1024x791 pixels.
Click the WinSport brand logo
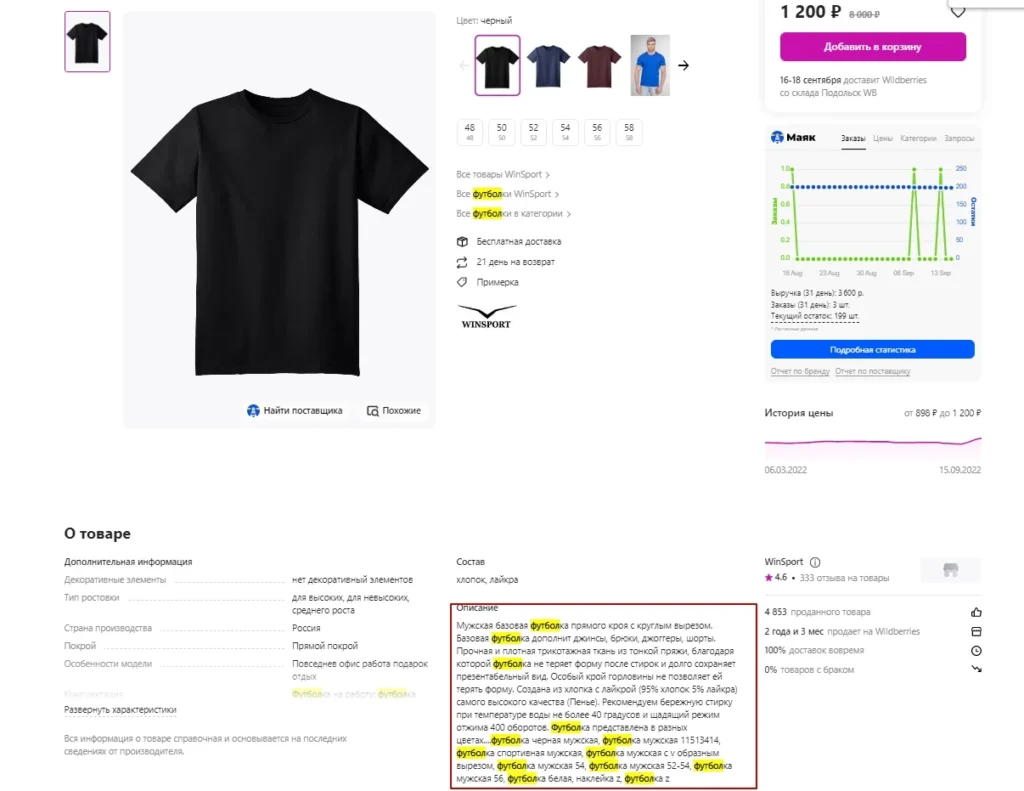pos(487,316)
